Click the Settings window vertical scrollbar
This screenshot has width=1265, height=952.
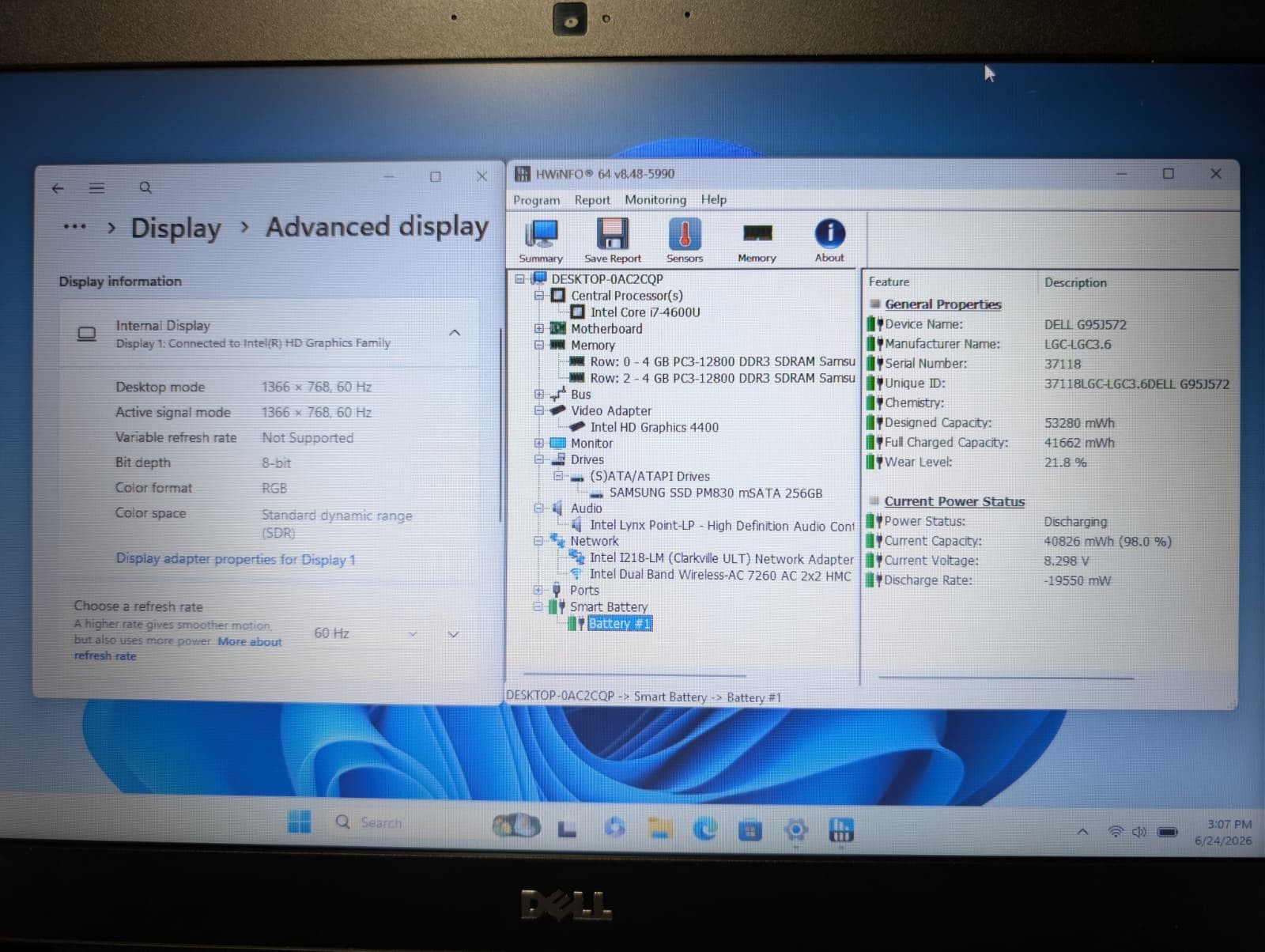click(500, 425)
